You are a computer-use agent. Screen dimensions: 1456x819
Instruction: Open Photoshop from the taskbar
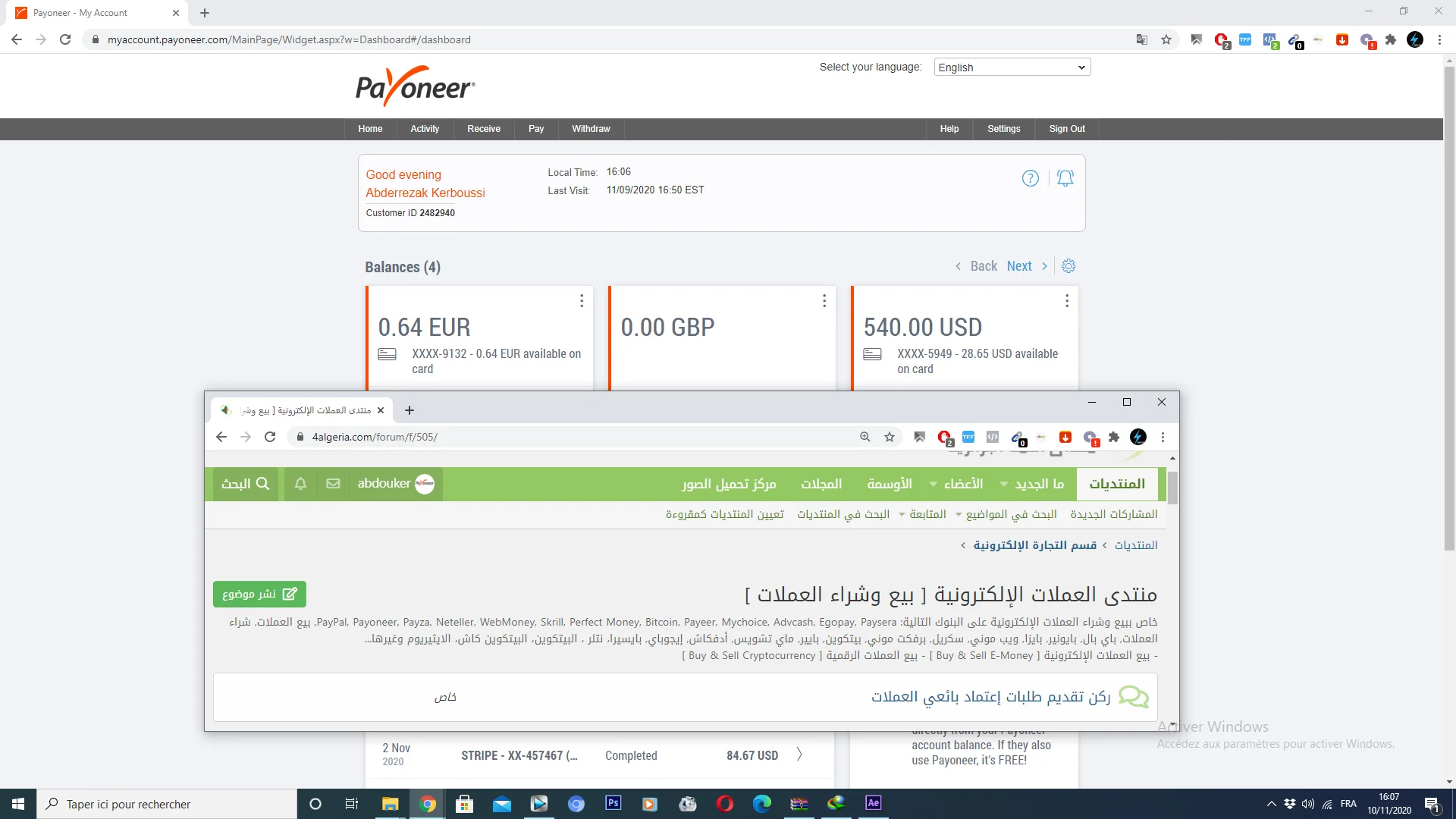(613, 803)
